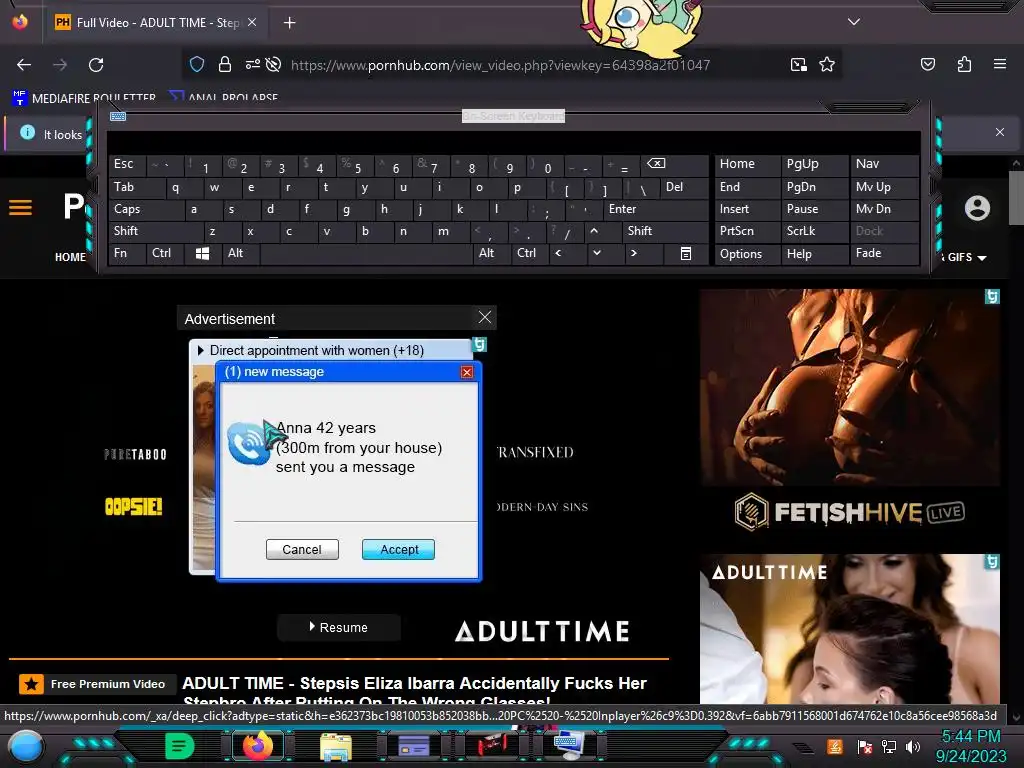Screen dimensions: 1024x768
Task: Toggle the left Shift key
Action: point(156,231)
